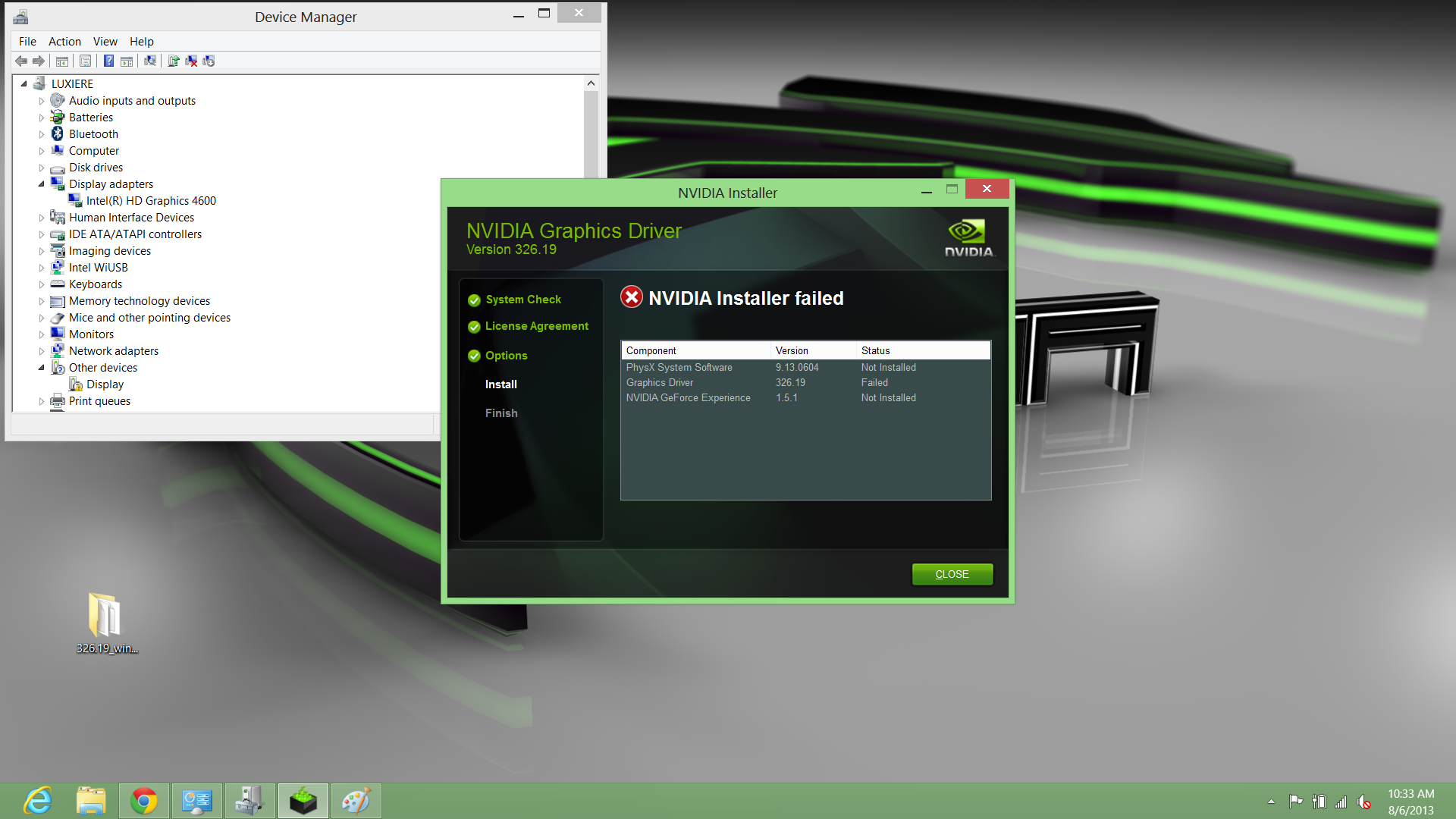Select Mice and other pointing devices

149,318
